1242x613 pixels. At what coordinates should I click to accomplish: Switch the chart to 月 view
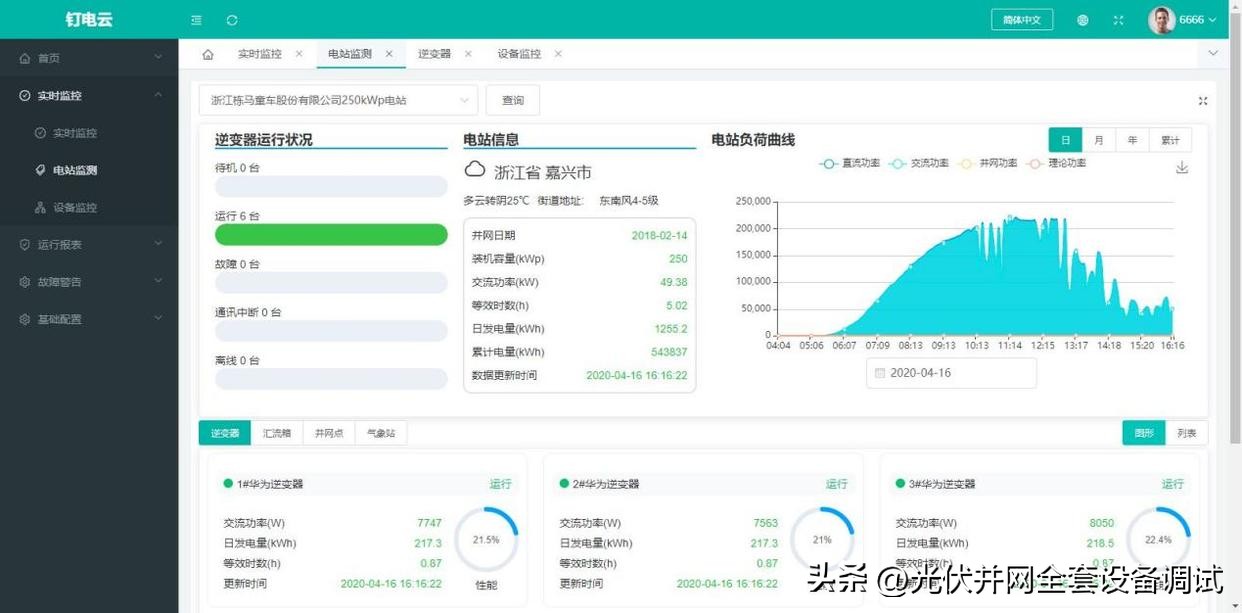(1099, 140)
